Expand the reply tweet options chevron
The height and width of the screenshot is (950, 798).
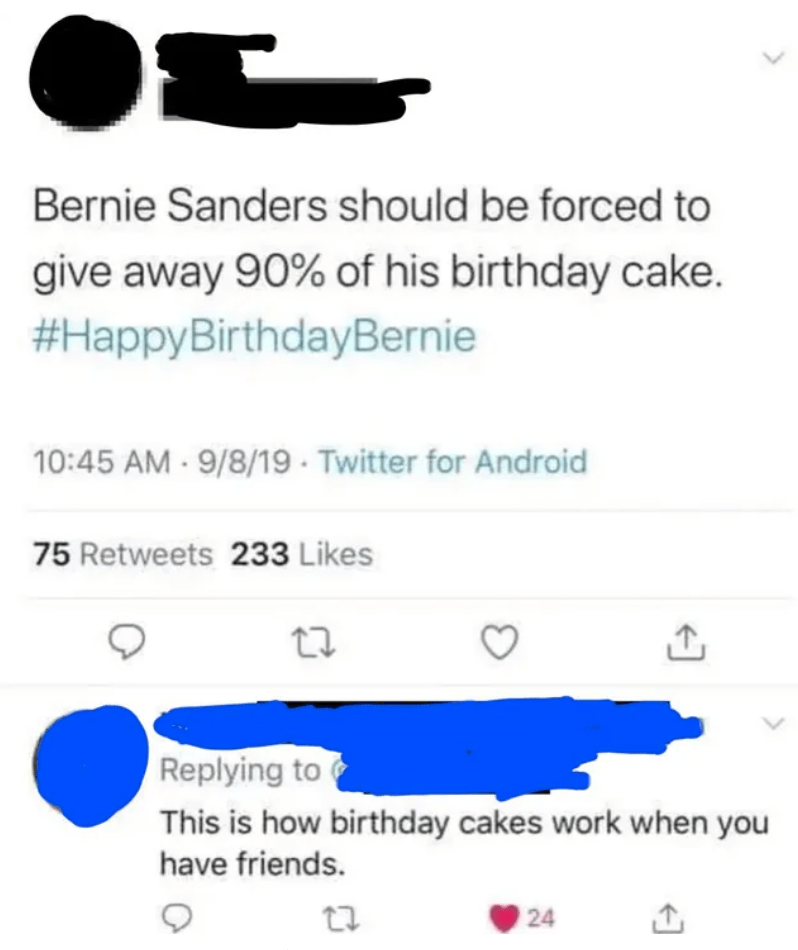coord(766,722)
